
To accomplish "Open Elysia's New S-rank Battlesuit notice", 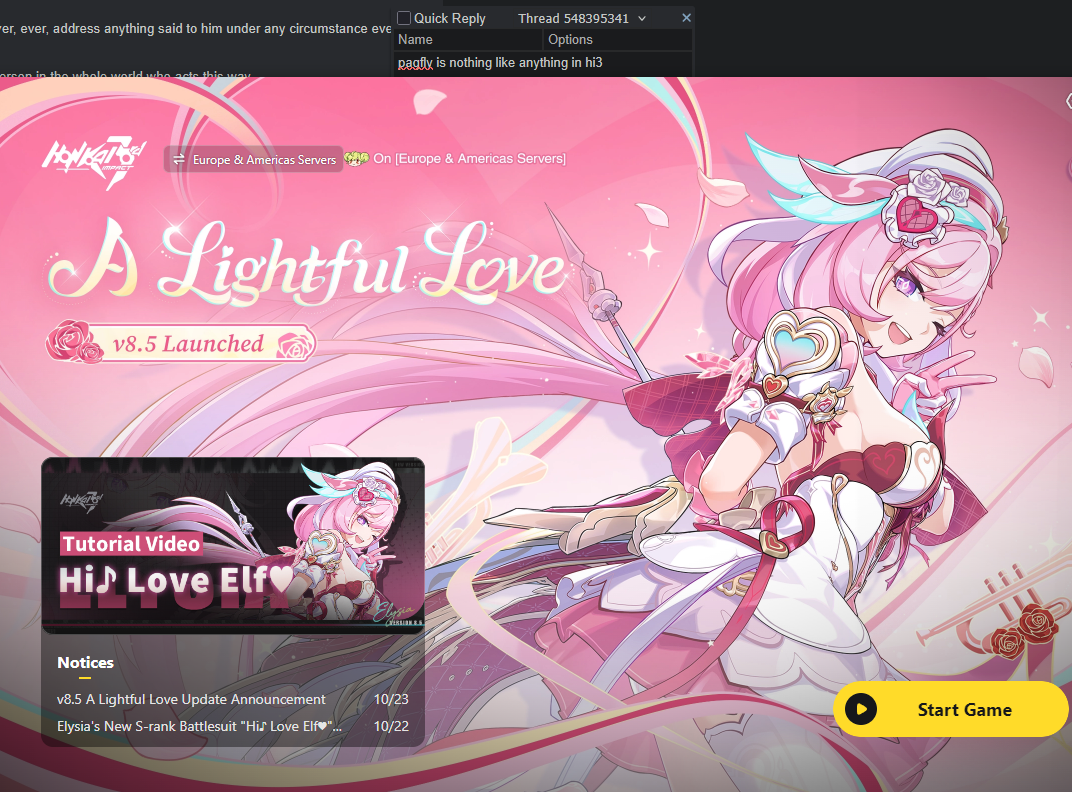I will [199, 726].
